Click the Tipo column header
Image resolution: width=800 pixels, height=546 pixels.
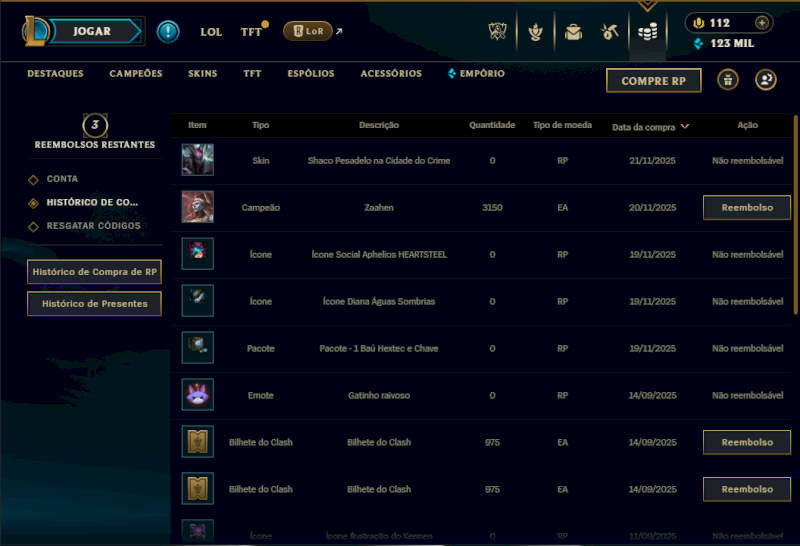pos(260,125)
